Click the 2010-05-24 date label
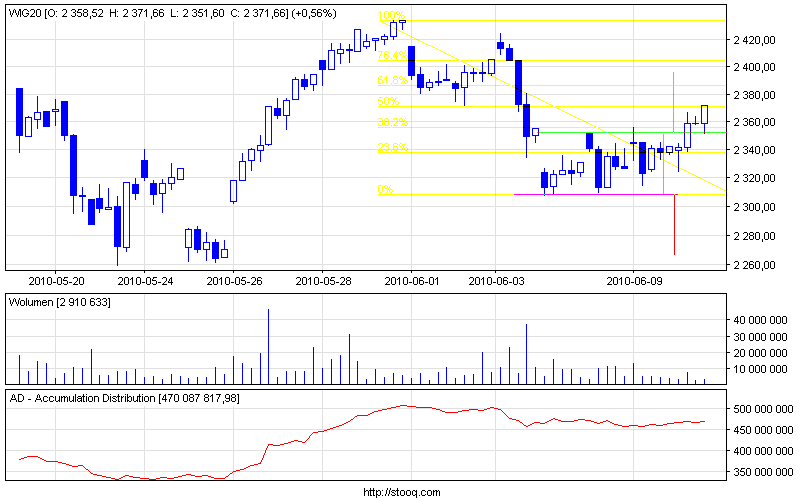The height and width of the screenshot is (500, 800). [x=145, y=281]
